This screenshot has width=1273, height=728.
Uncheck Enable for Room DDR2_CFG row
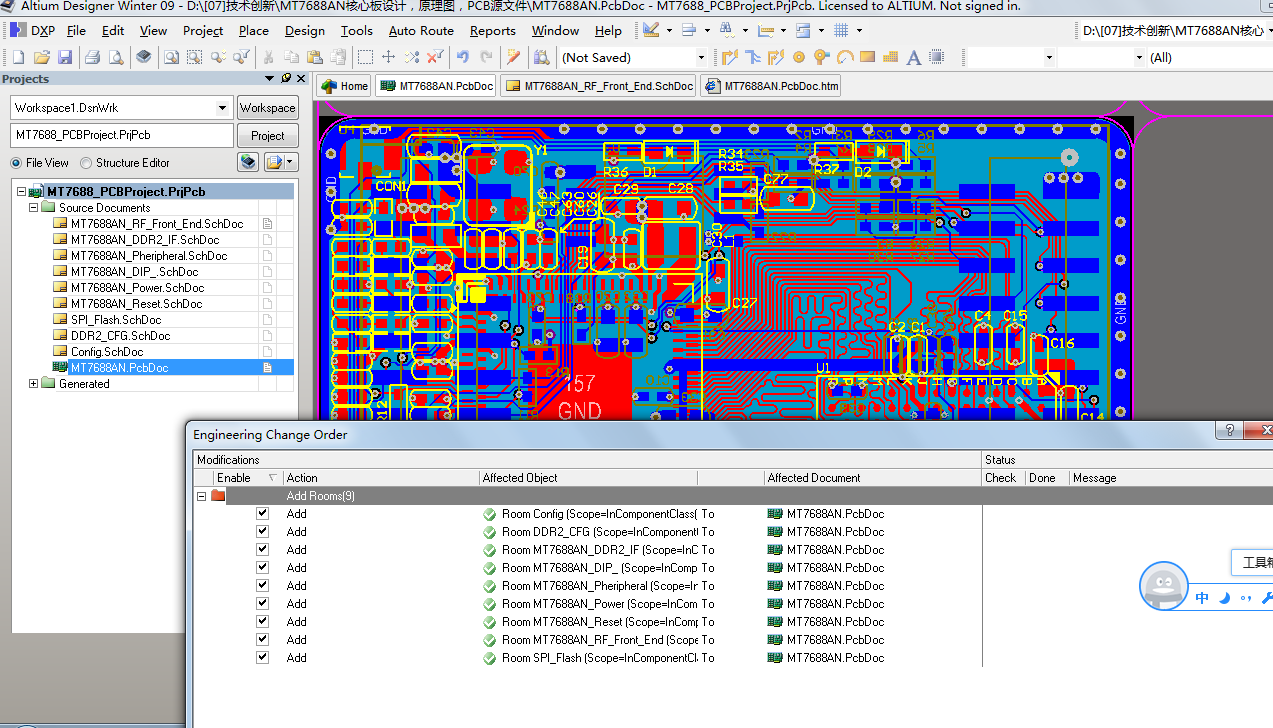(x=262, y=531)
